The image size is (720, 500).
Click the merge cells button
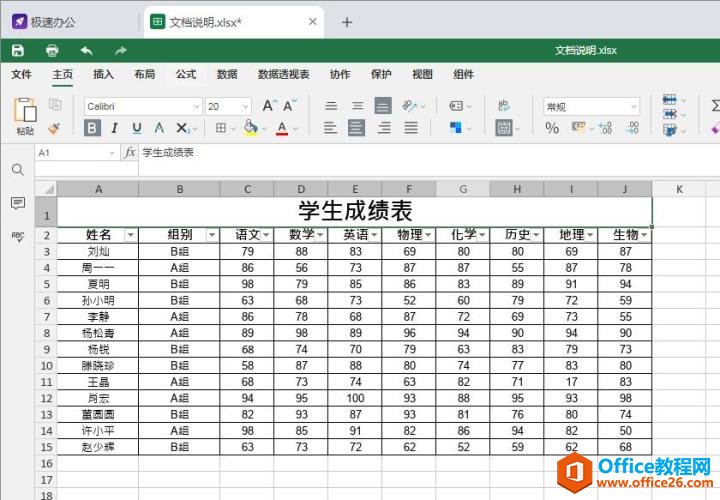coord(504,128)
